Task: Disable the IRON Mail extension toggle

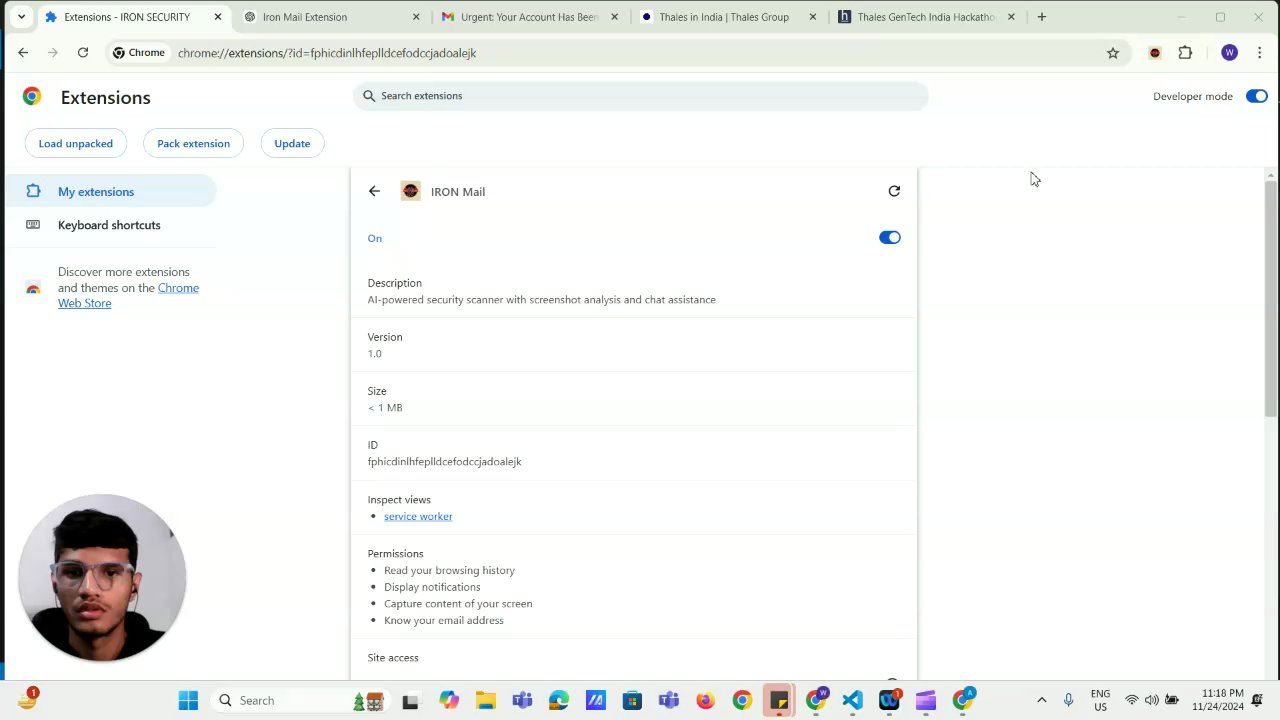Action: [x=889, y=237]
